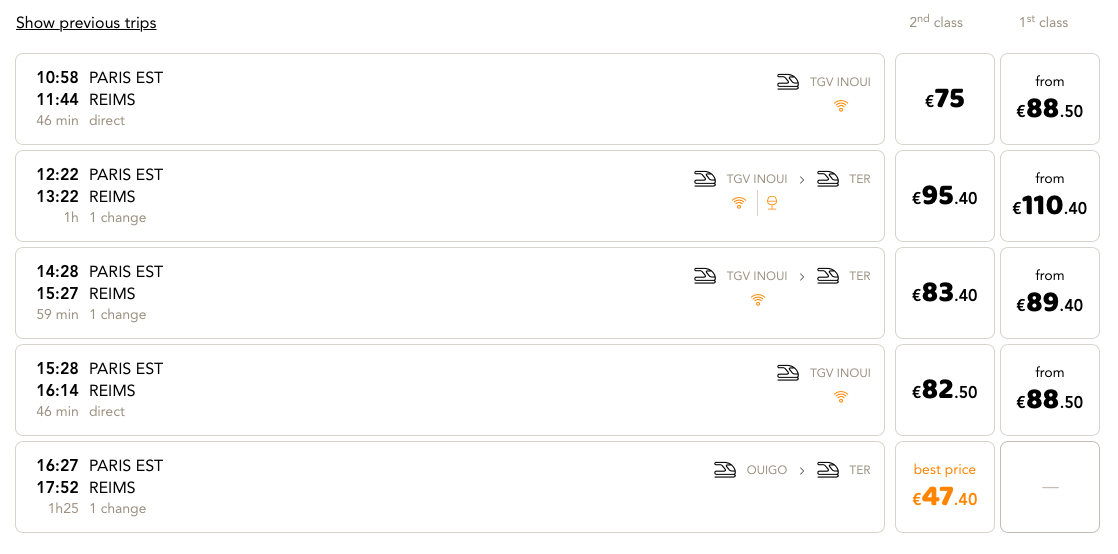Select the best price €47.40 fare
The height and width of the screenshot is (554, 1118).
tap(945, 487)
